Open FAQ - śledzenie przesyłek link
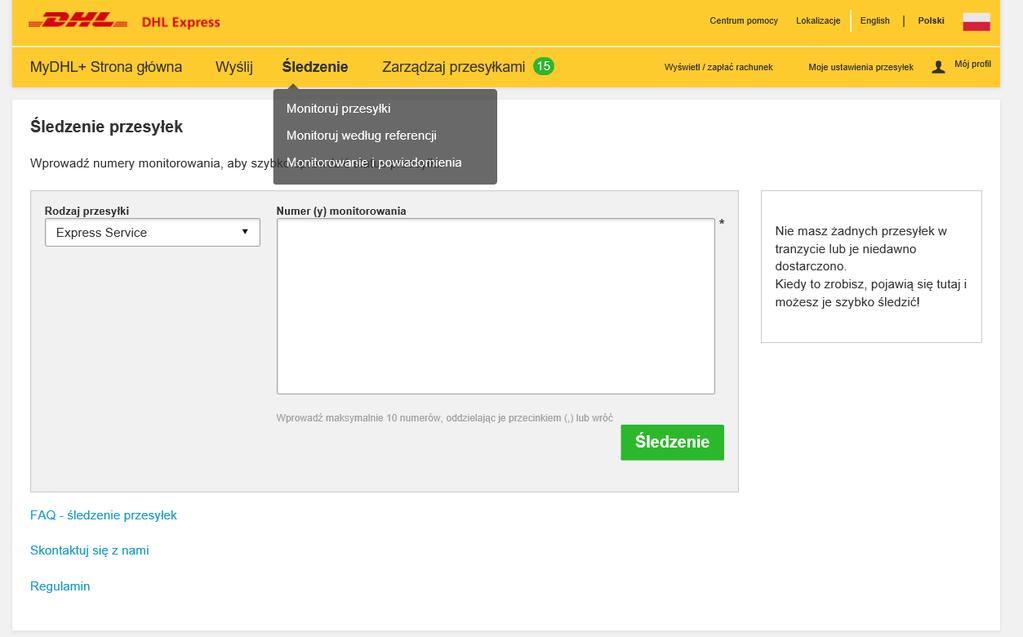 point(103,515)
